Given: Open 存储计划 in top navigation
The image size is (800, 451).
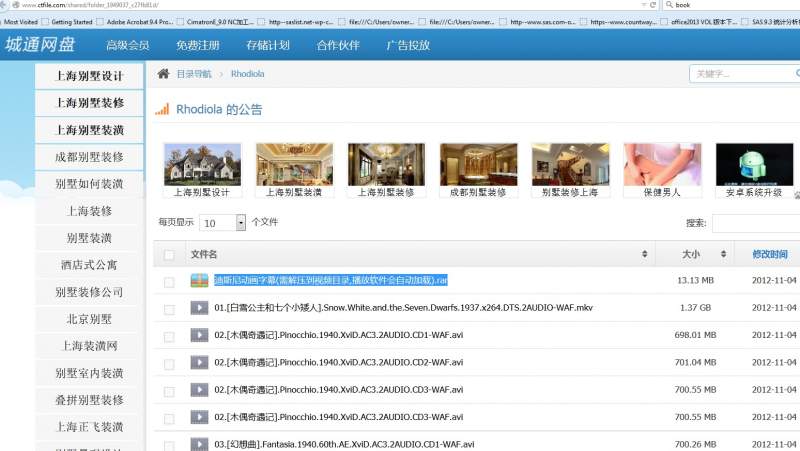Looking at the screenshot, I should tap(268, 45).
